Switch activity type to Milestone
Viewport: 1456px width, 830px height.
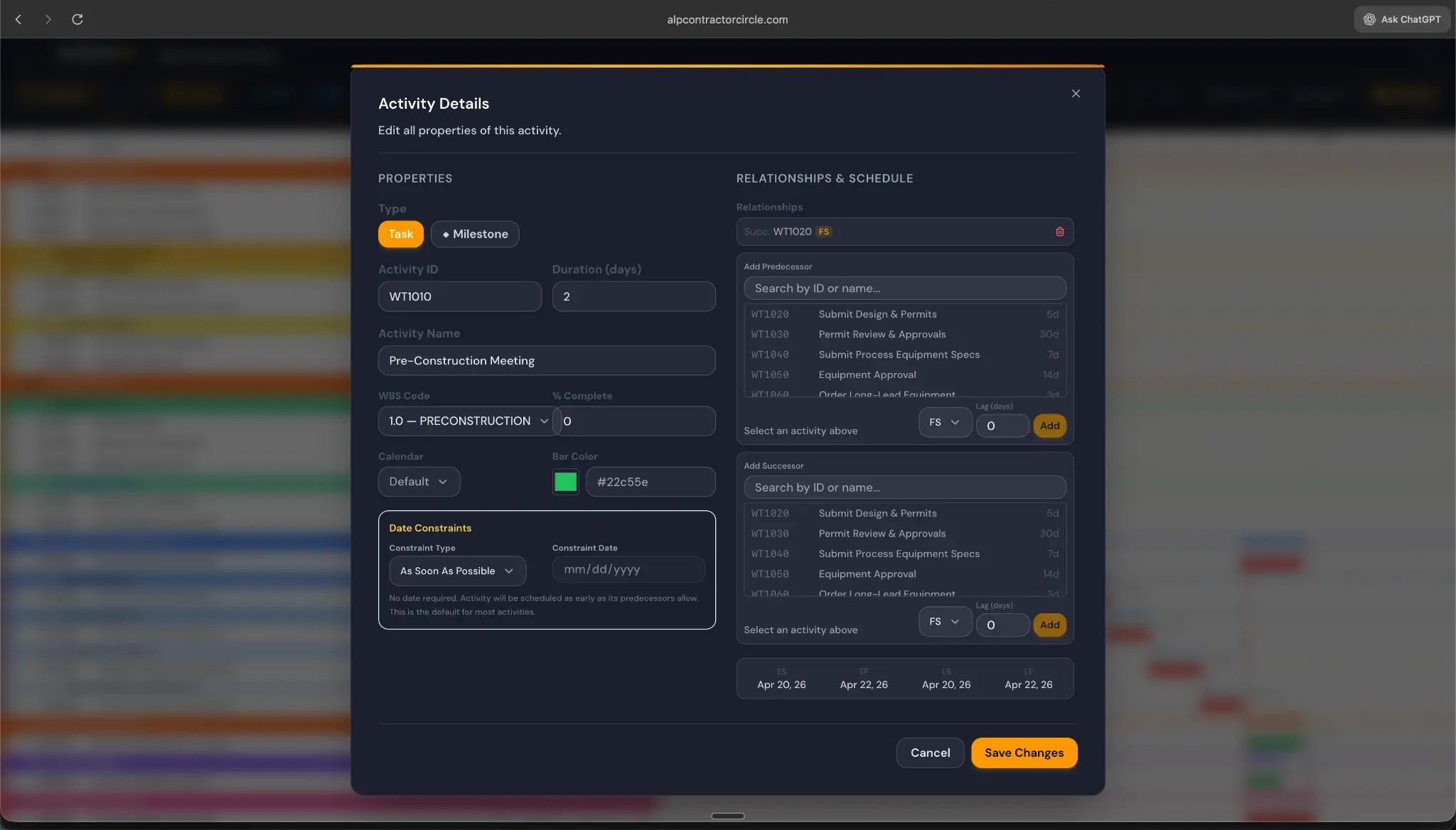point(475,234)
